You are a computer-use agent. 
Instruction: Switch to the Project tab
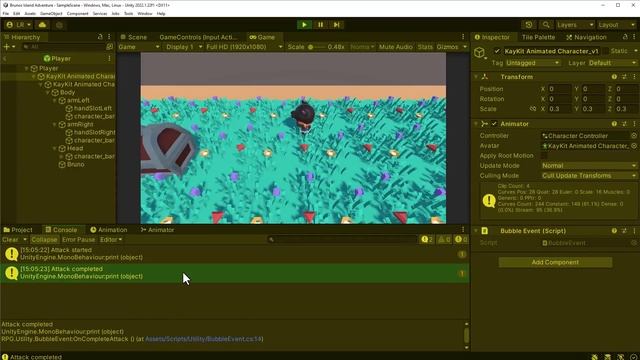(18, 230)
